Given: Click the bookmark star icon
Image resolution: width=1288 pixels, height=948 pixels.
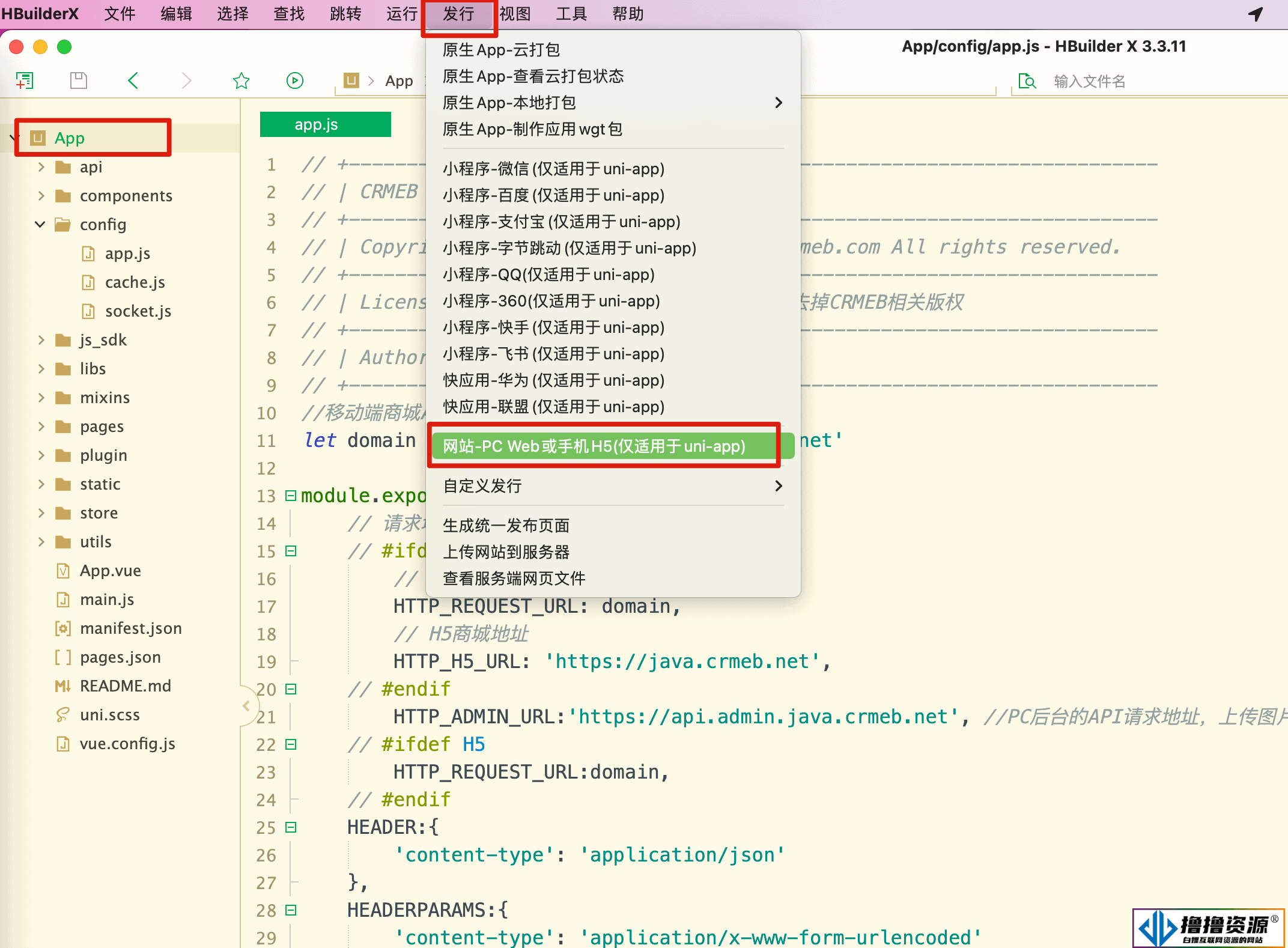Looking at the screenshot, I should (x=241, y=80).
